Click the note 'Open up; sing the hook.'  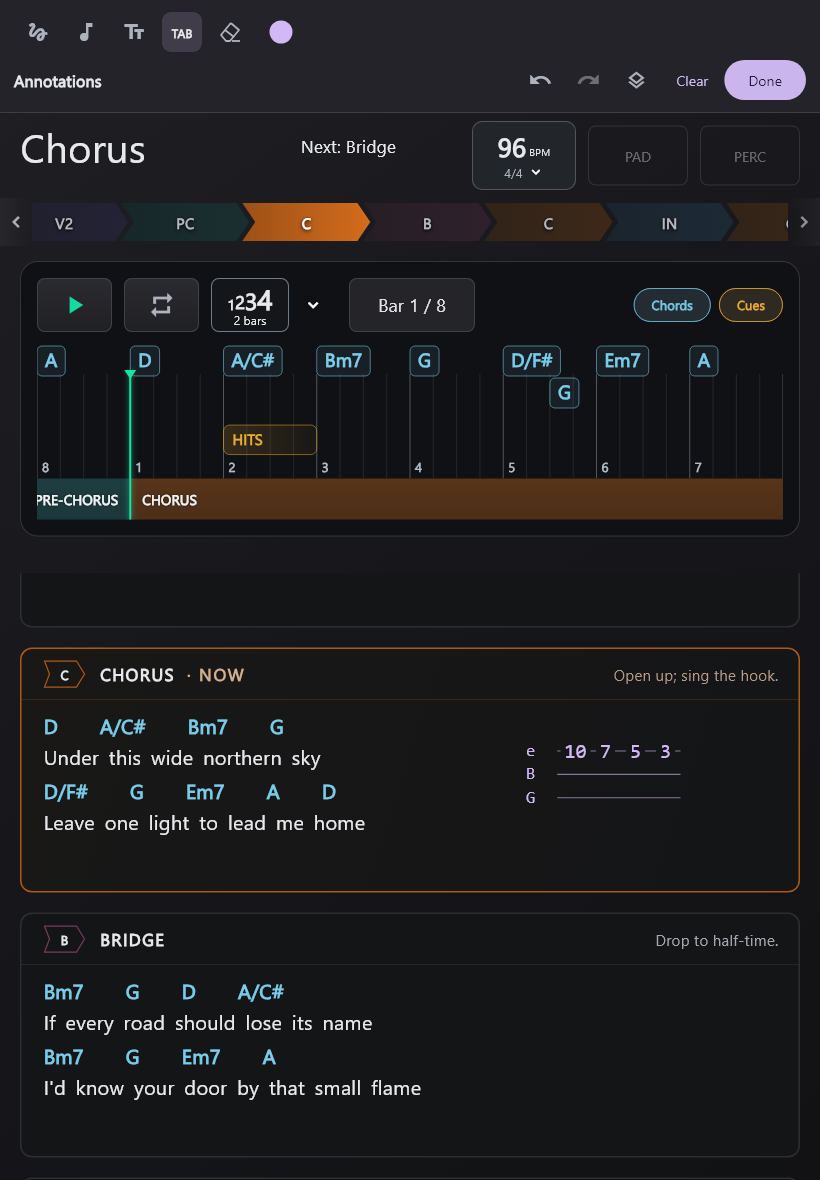[x=696, y=676]
